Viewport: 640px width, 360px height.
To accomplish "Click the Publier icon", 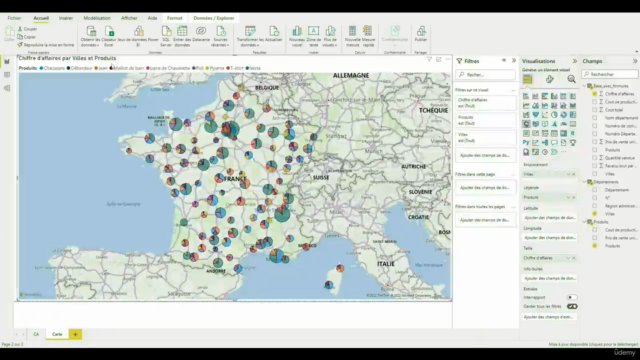I will tap(421, 31).
